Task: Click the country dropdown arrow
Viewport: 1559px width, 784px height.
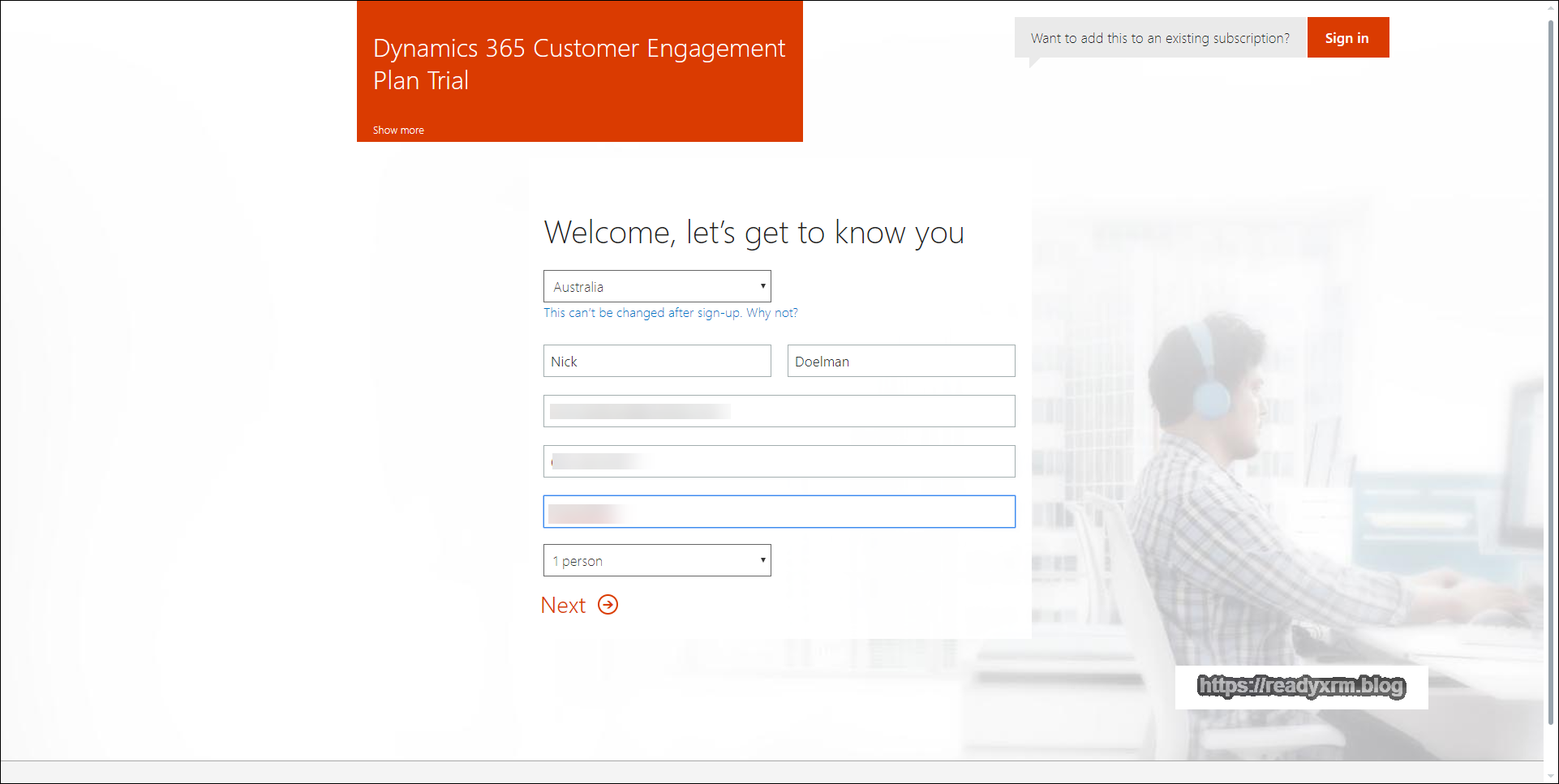Action: [762, 286]
